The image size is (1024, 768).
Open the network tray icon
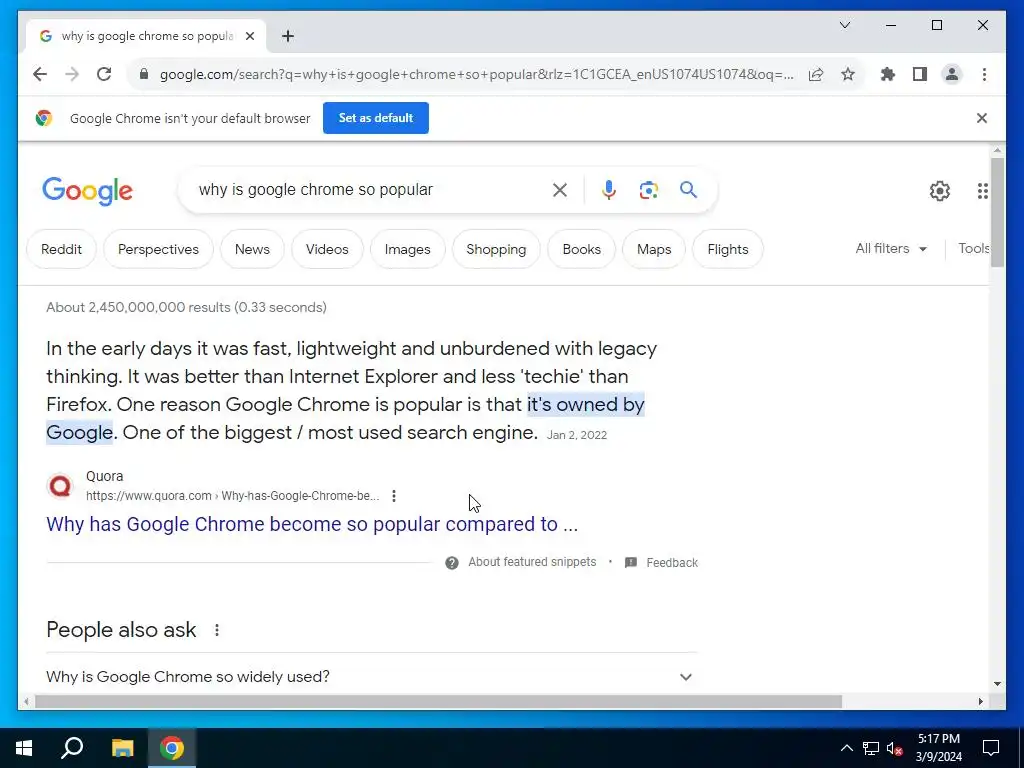coord(871,748)
